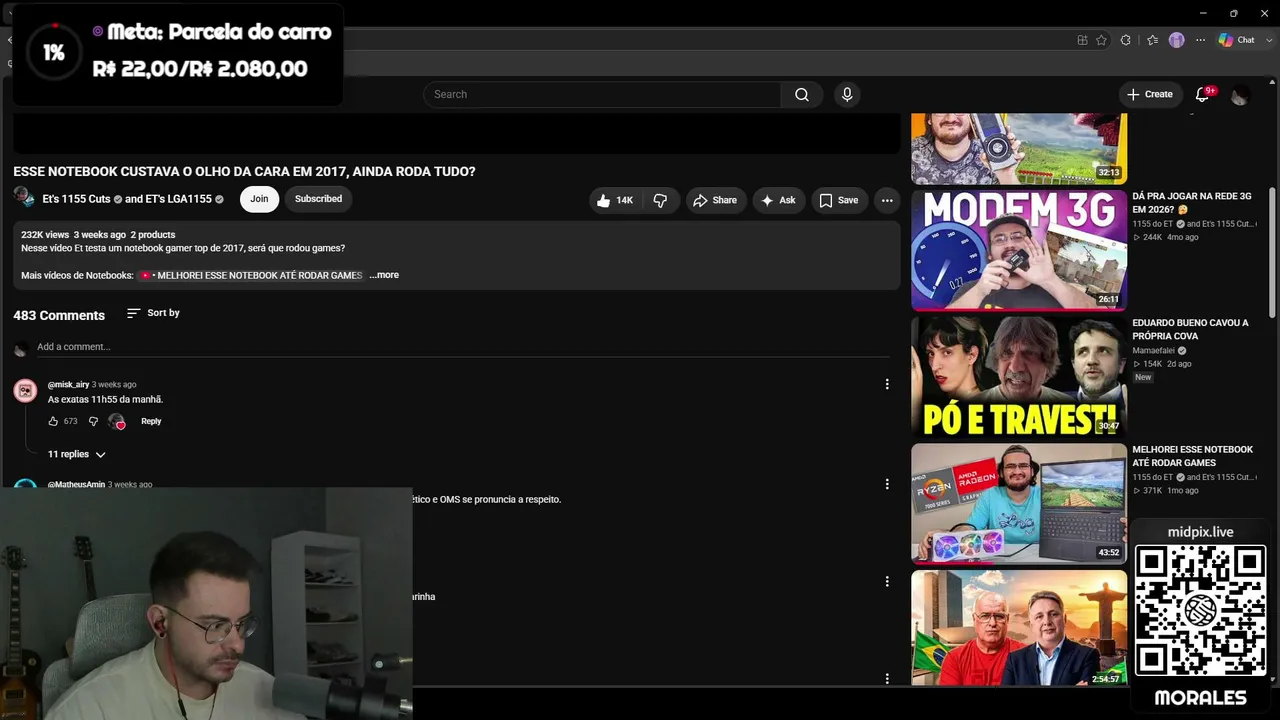The height and width of the screenshot is (720, 1280).
Task: Expand the 11 replies thread
Action: (x=76, y=454)
